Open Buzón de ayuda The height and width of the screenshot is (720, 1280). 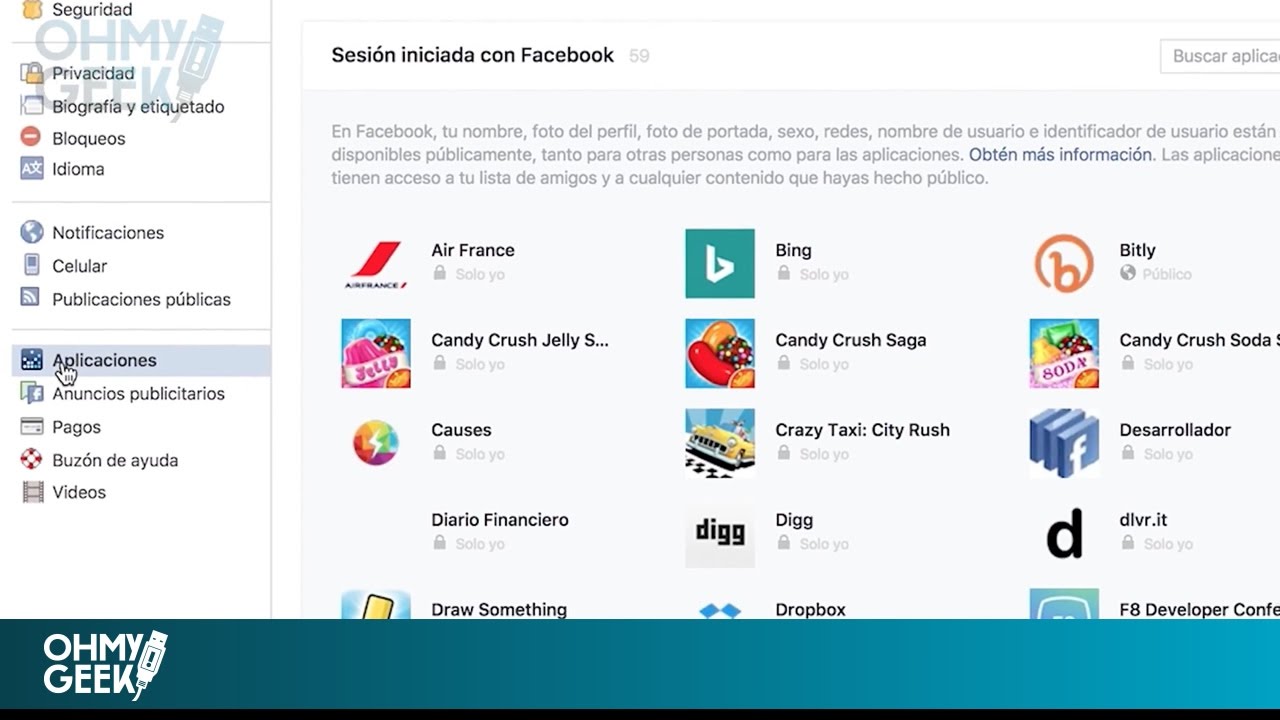click(x=115, y=460)
